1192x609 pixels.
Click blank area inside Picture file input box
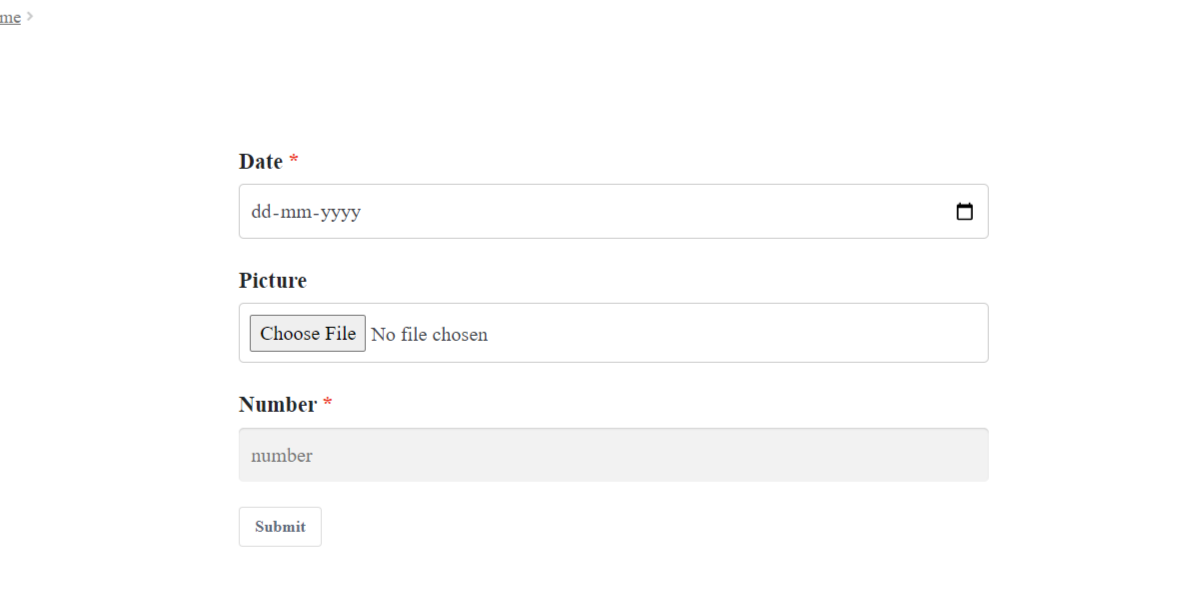737,333
